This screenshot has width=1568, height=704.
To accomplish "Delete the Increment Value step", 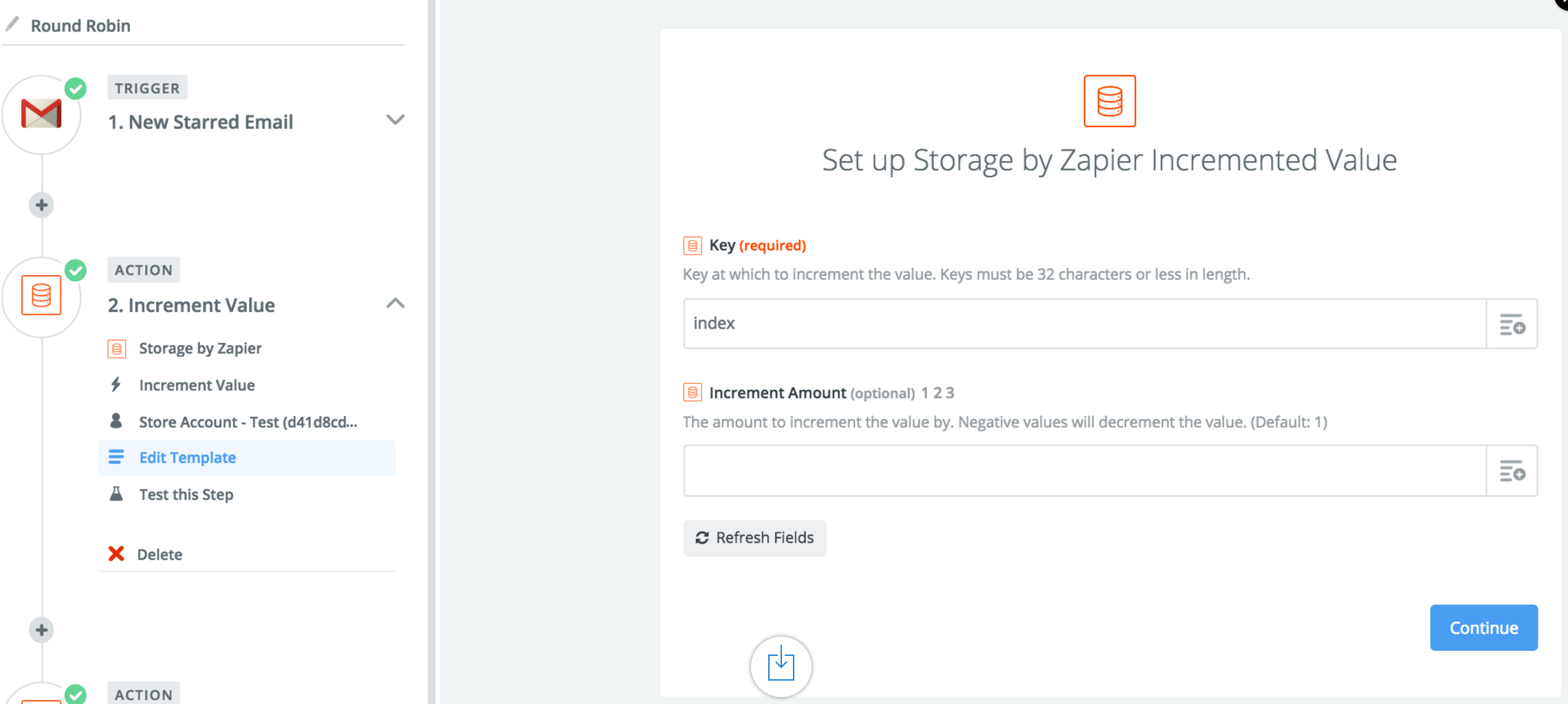I will pyautogui.click(x=159, y=554).
